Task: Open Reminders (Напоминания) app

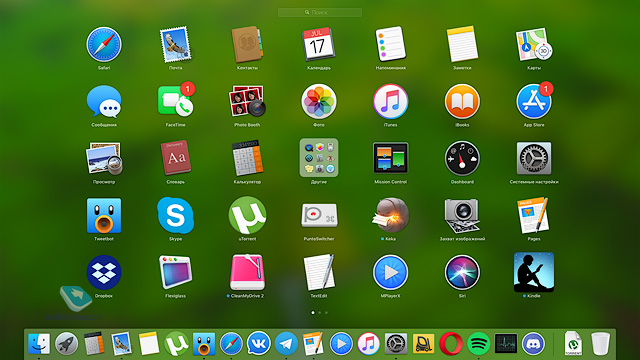Action: tap(390, 44)
